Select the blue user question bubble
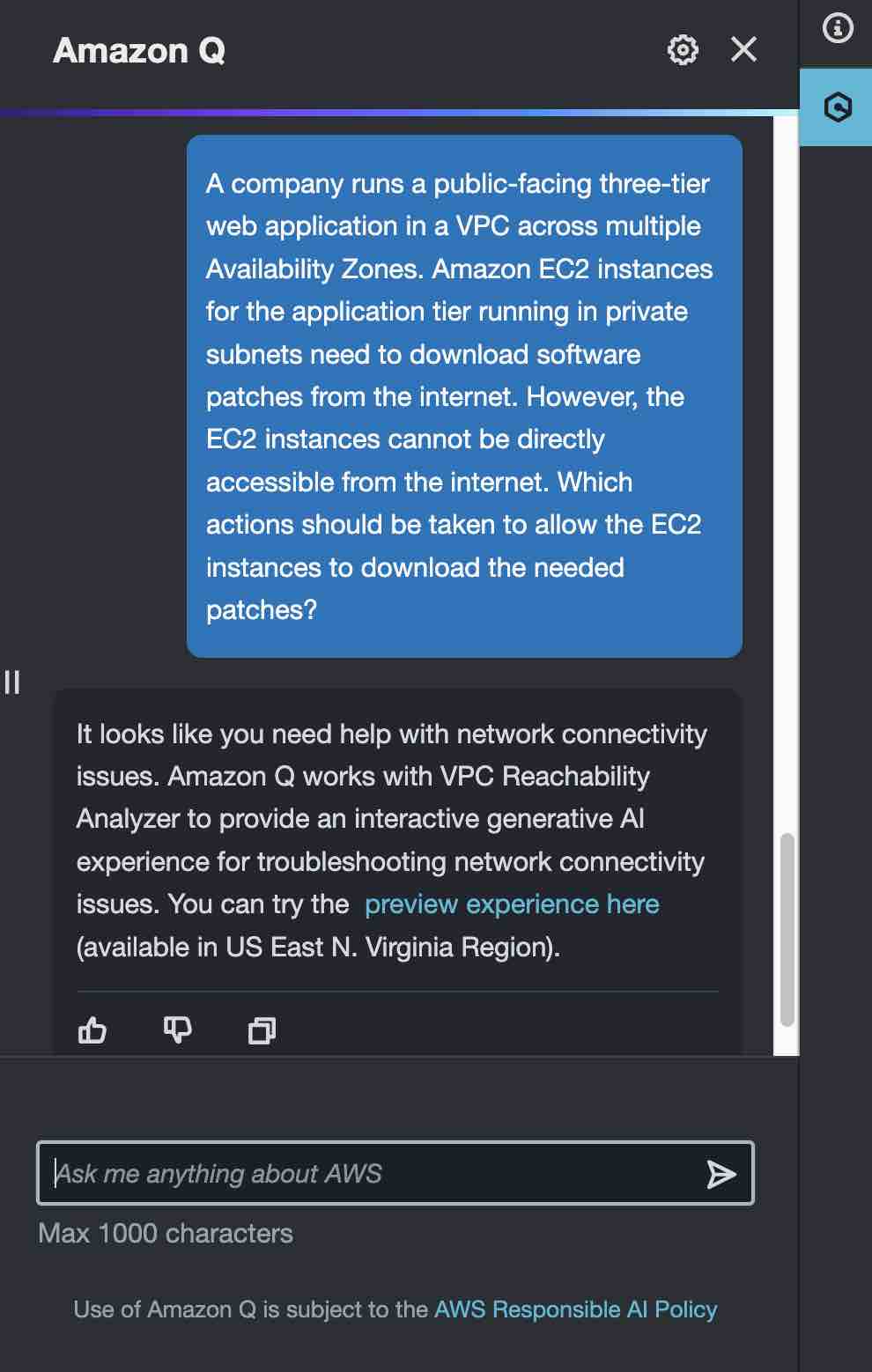The image size is (872, 1372). (x=464, y=396)
